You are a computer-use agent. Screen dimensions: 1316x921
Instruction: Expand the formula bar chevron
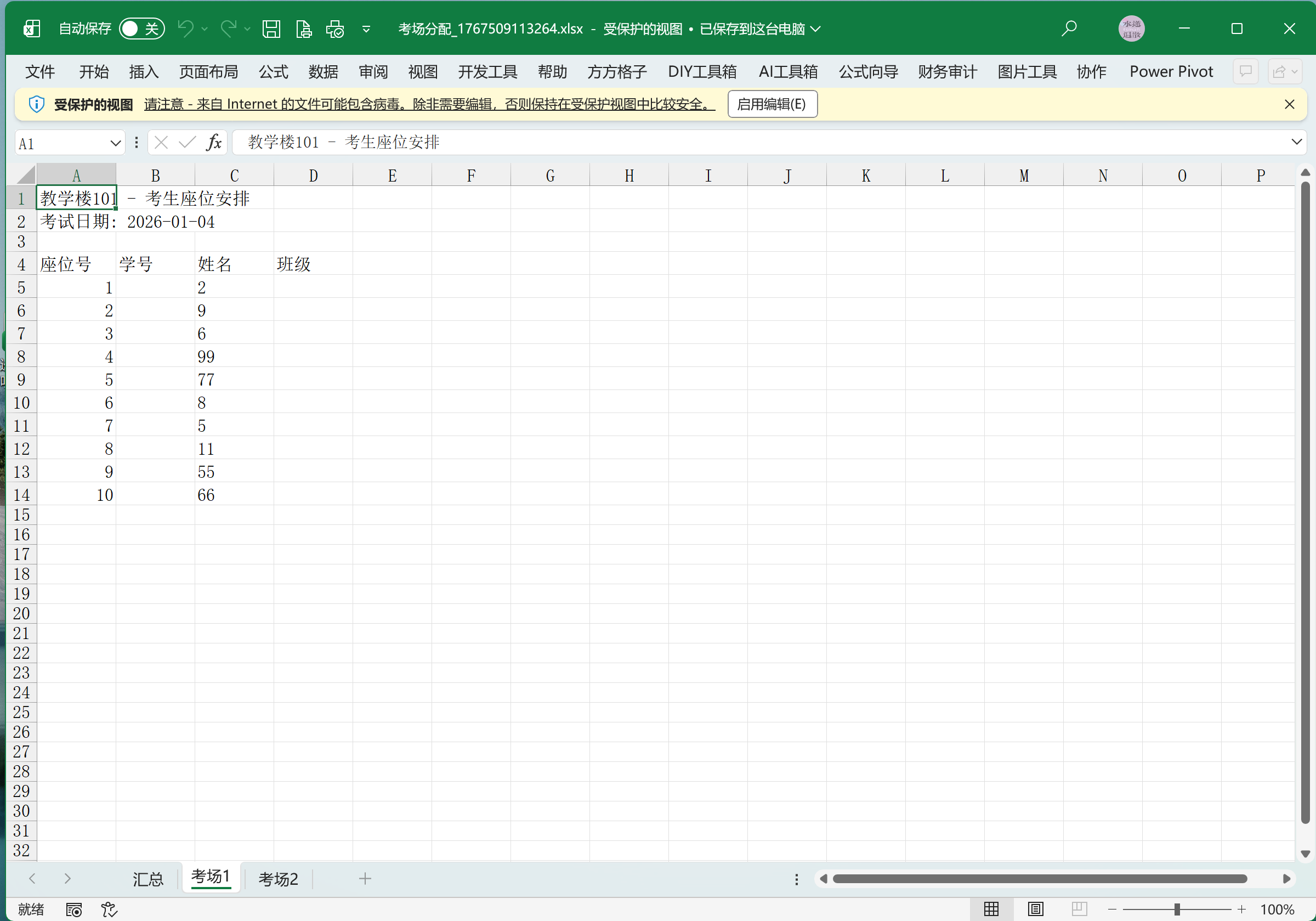pos(1296,142)
